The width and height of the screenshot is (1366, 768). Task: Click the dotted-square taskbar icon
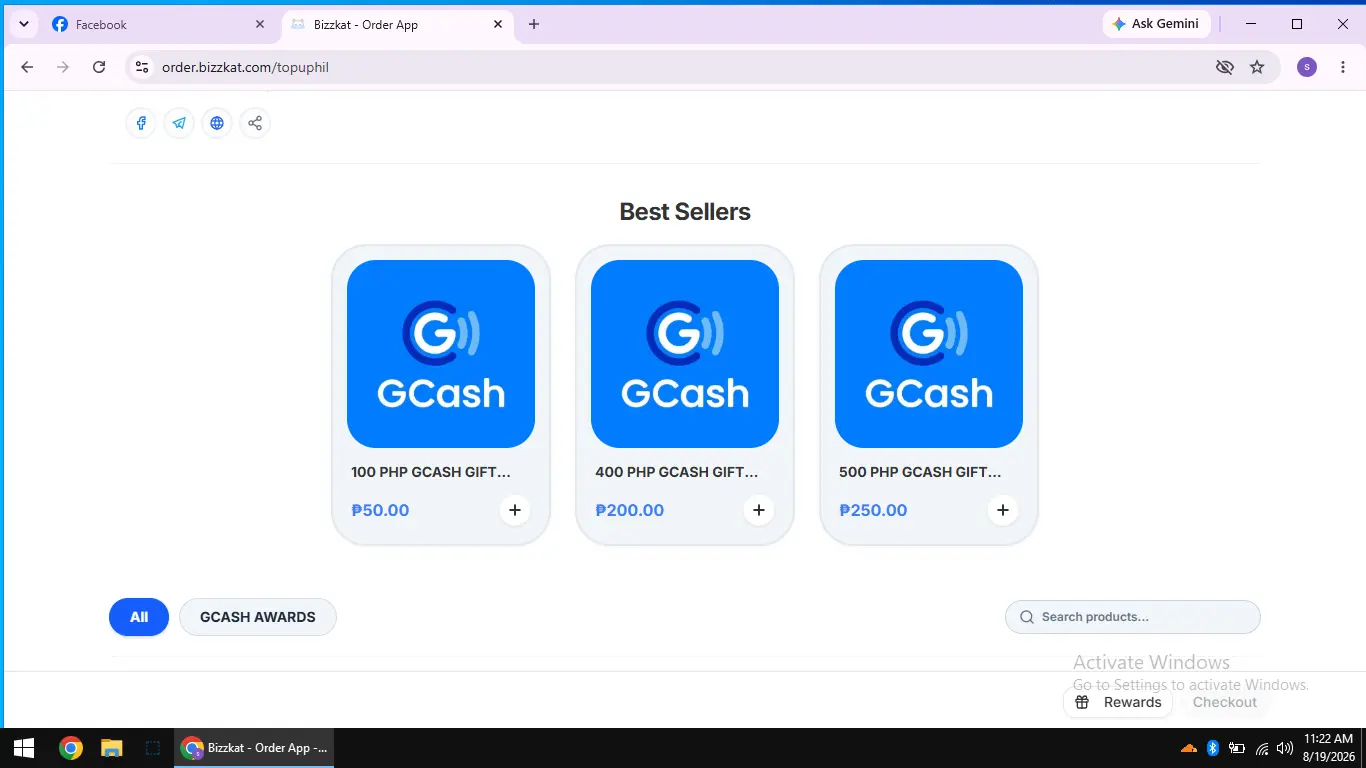[152, 748]
